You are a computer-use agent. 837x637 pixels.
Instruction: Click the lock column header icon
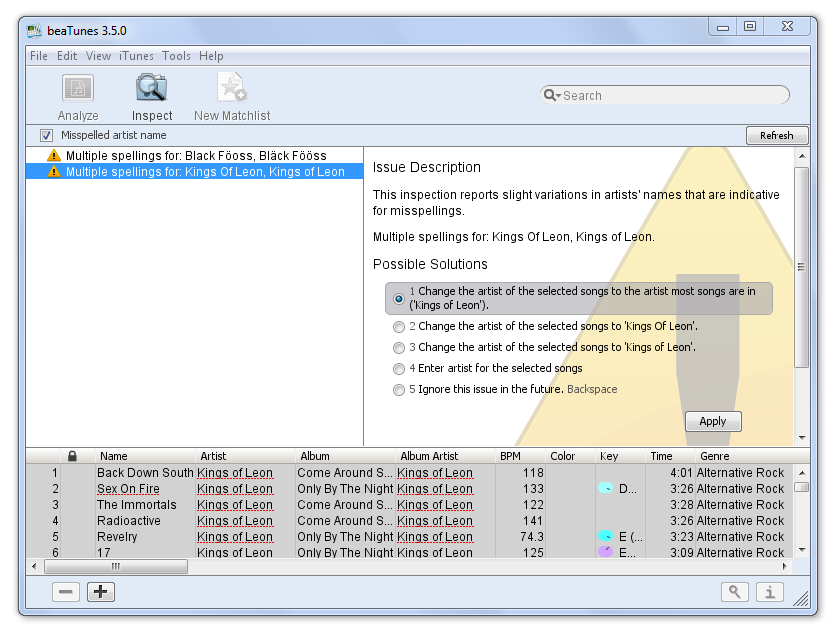pyautogui.click(x=72, y=456)
